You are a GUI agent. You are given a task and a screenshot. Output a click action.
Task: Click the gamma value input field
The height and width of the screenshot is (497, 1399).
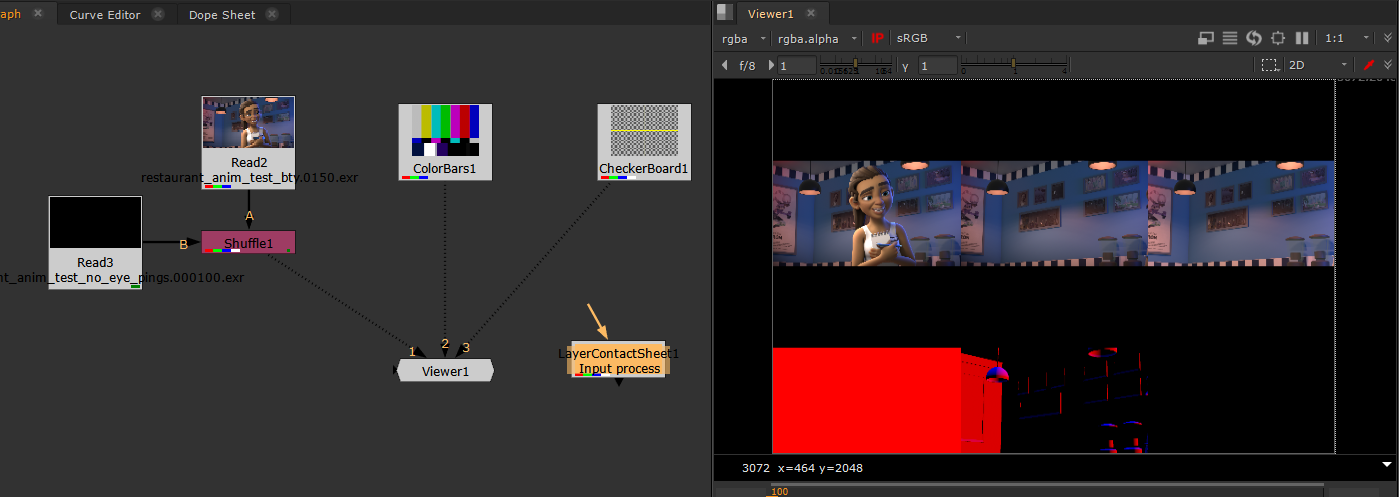937,65
